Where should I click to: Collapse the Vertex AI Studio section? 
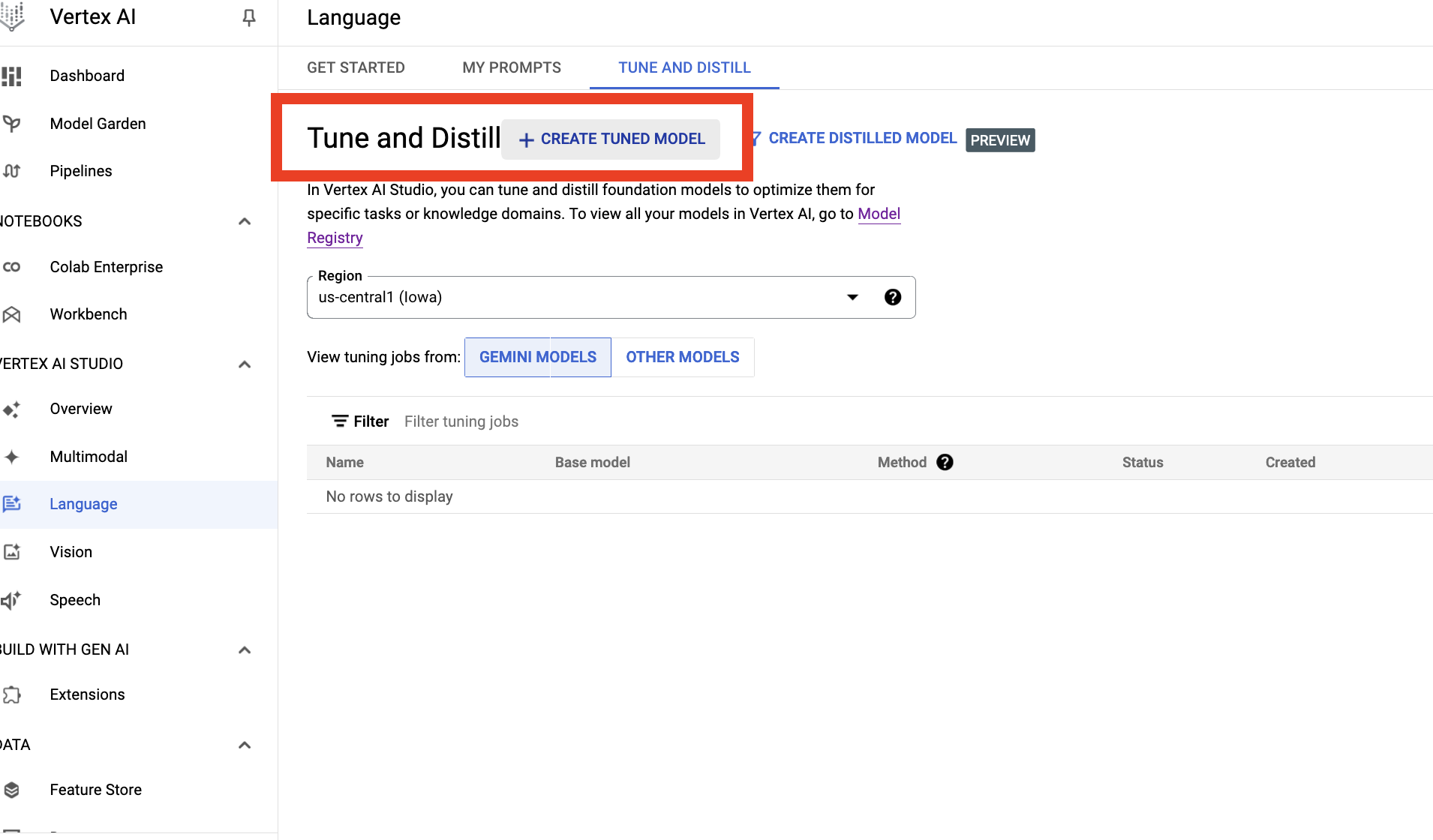click(x=245, y=364)
